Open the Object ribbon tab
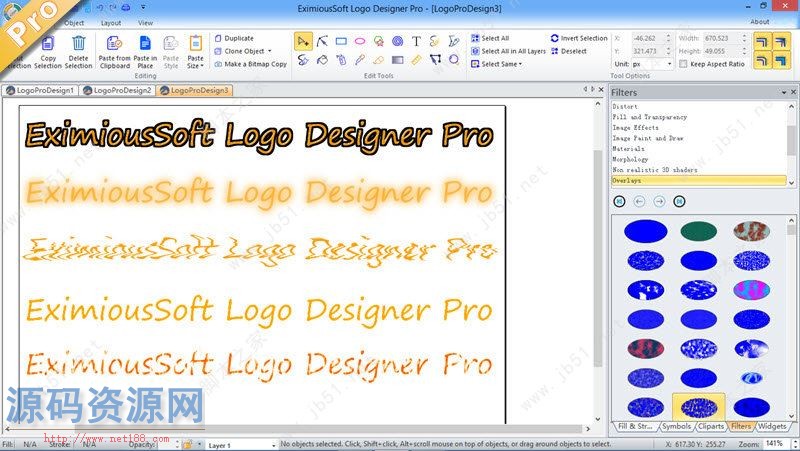 point(74,23)
